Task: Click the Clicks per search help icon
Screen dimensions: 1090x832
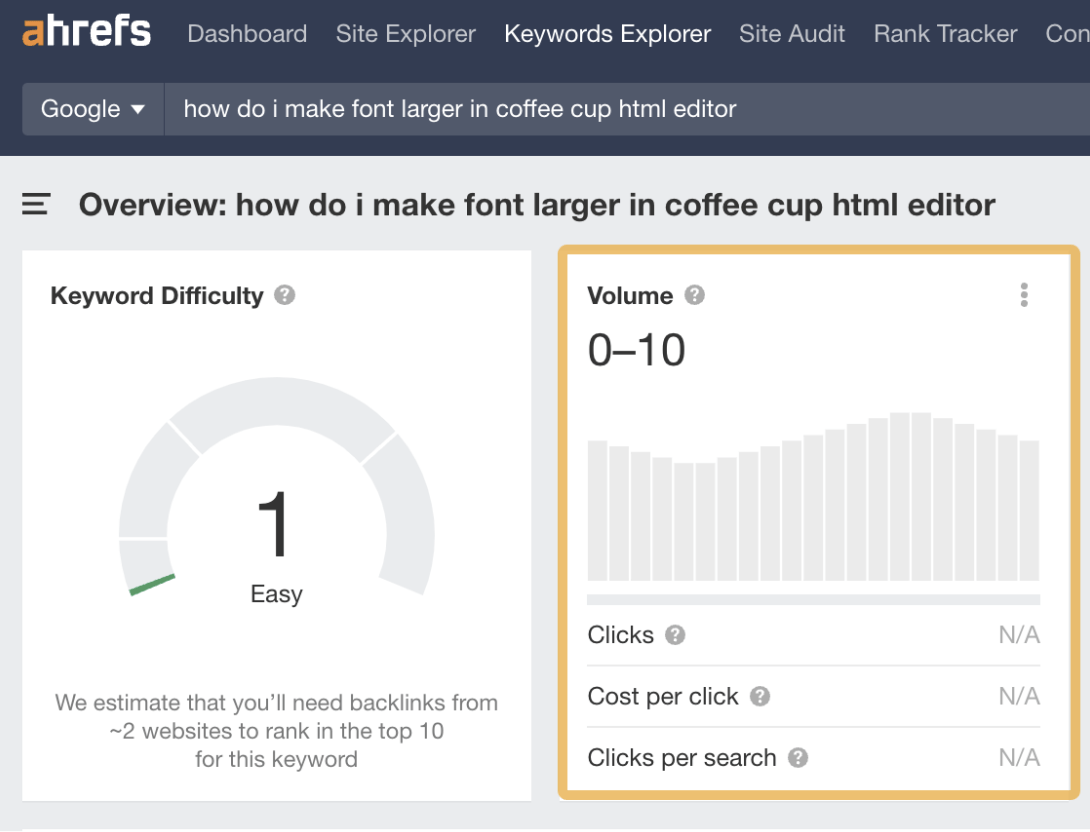Action: coord(795,758)
